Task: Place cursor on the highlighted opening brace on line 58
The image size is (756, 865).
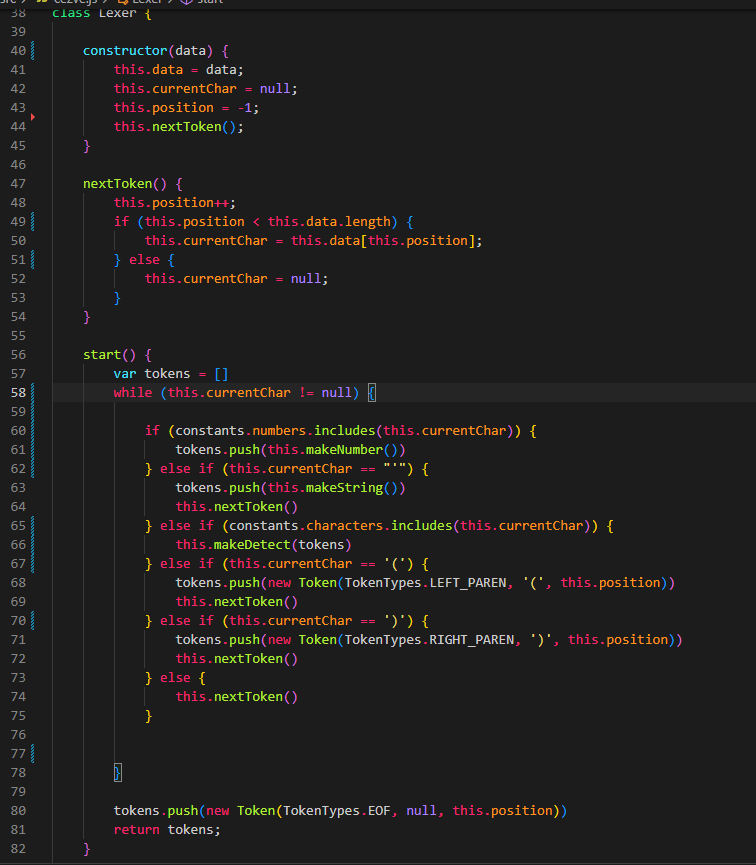Action: (372, 393)
